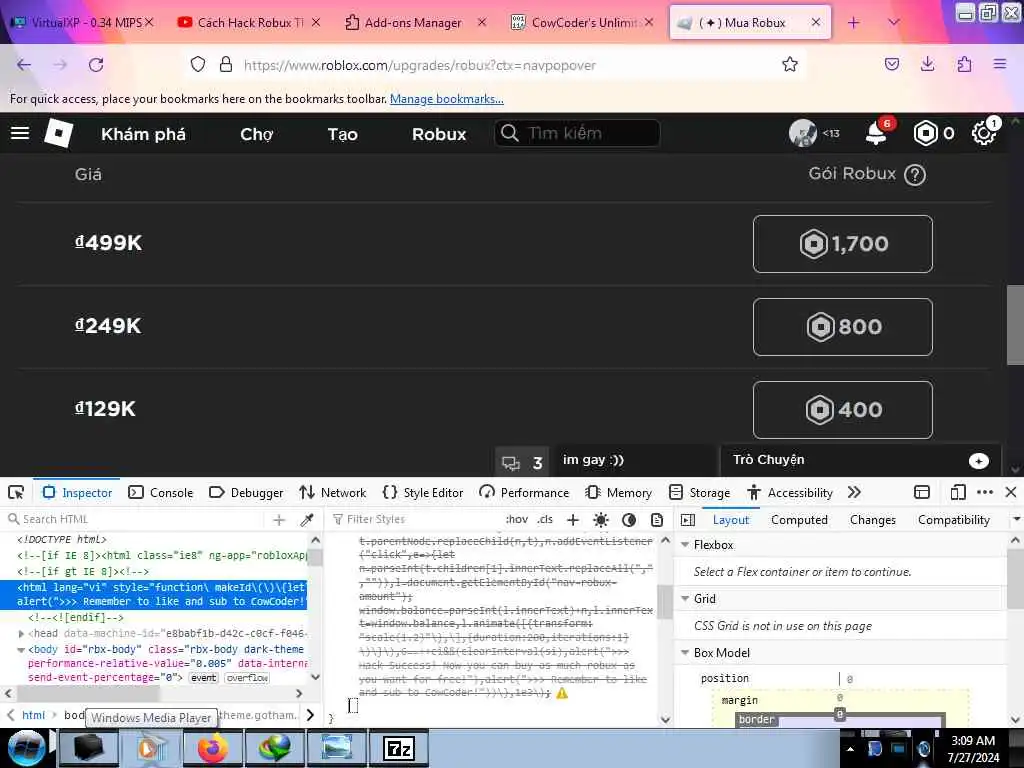Bookmark this page with the star icon
1024x768 pixels.
(x=790, y=64)
